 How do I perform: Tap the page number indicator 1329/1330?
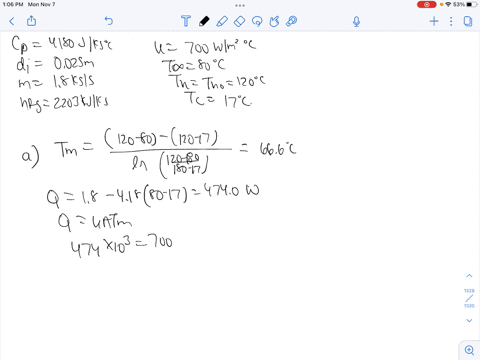(x=469, y=298)
